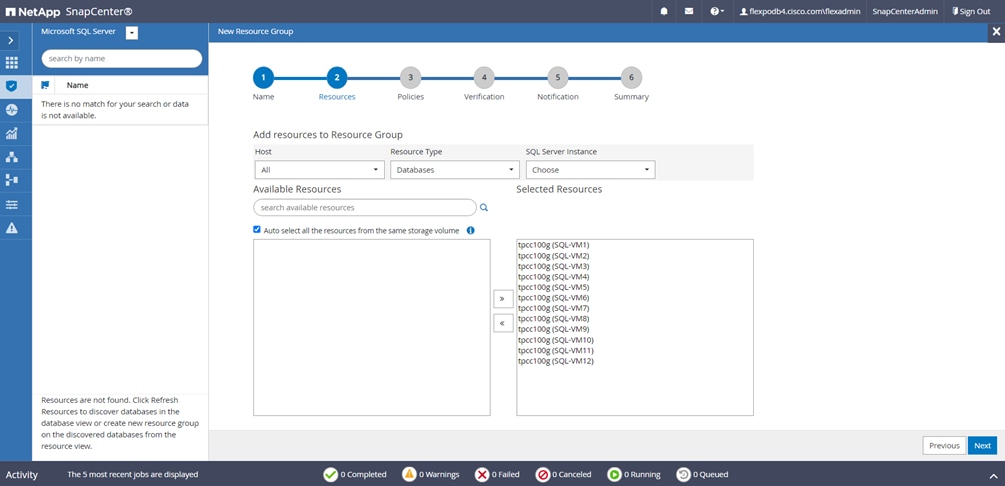Go to wizard step 2 Resources
The height and width of the screenshot is (486, 1005).
click(336, 78)
